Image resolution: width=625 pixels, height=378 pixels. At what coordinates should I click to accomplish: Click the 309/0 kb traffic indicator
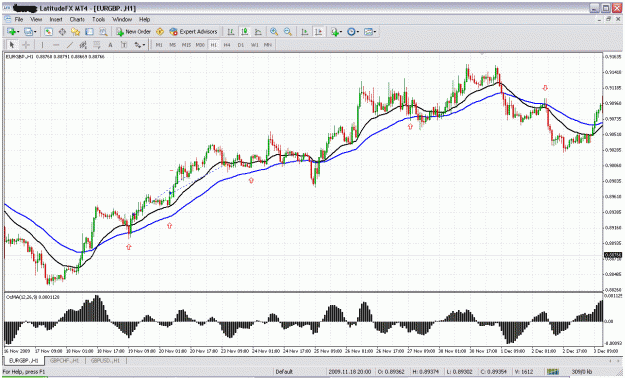tap(582, 372)
